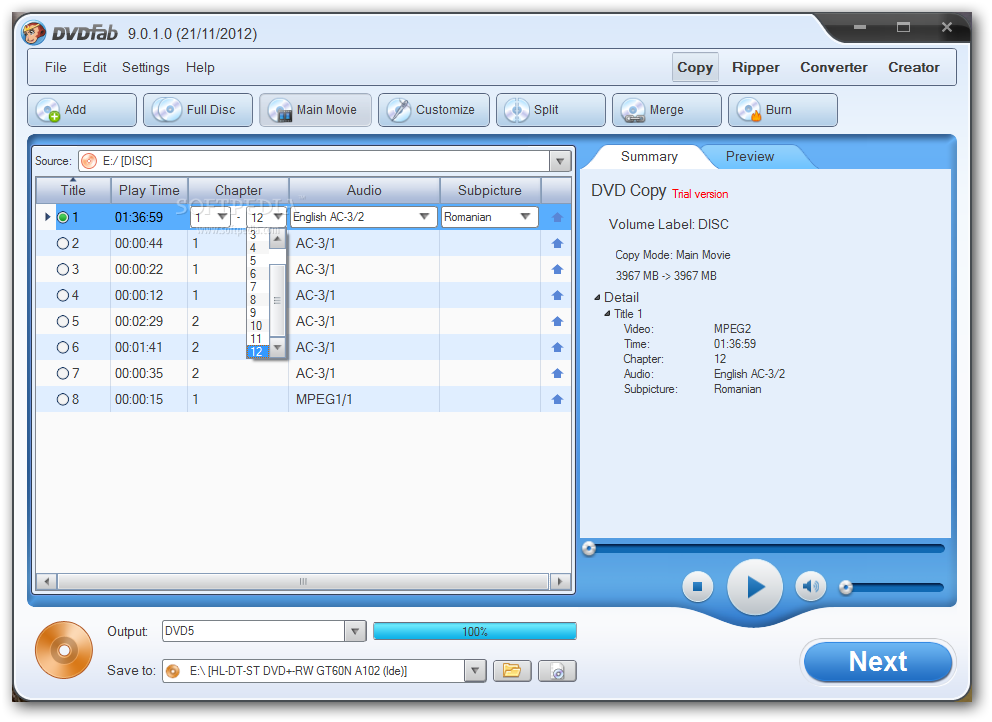
Task: Select title 2 radio button
Action: pos(63,244)
